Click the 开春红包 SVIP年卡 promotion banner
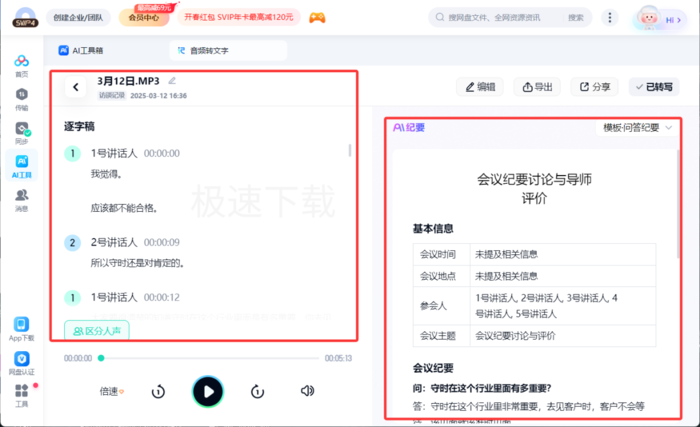The height and width of the screenshot is (427, 700). pos(239,17)
